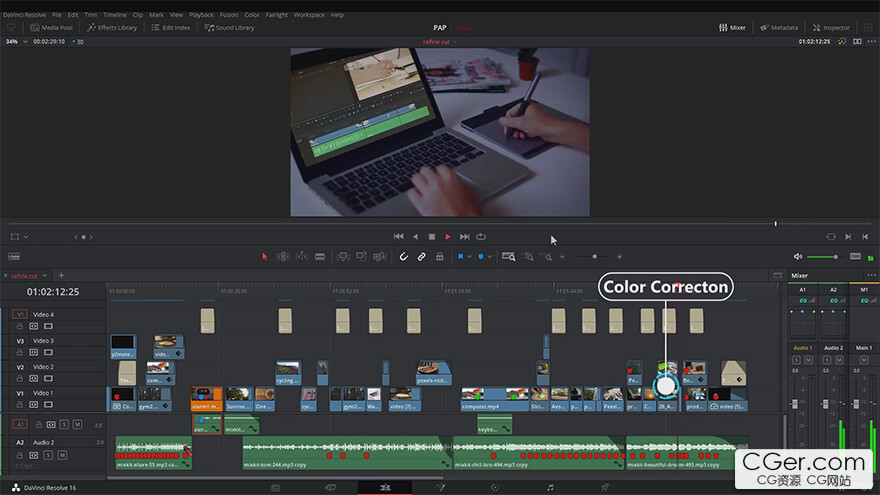Go to last frame

[x=465, y=237]
